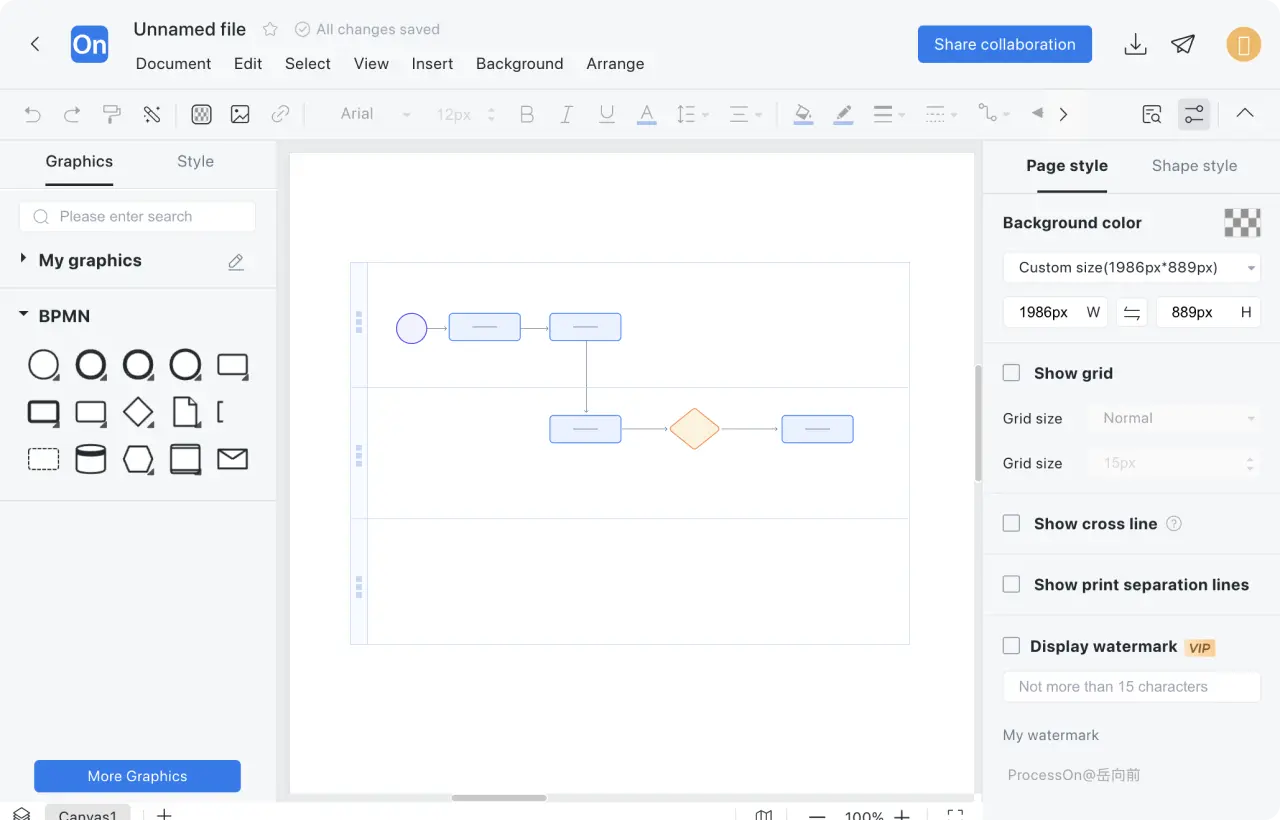Click the format painter icon
The height and width of the screenshot is (820, 1280).
tap(112, 114)
